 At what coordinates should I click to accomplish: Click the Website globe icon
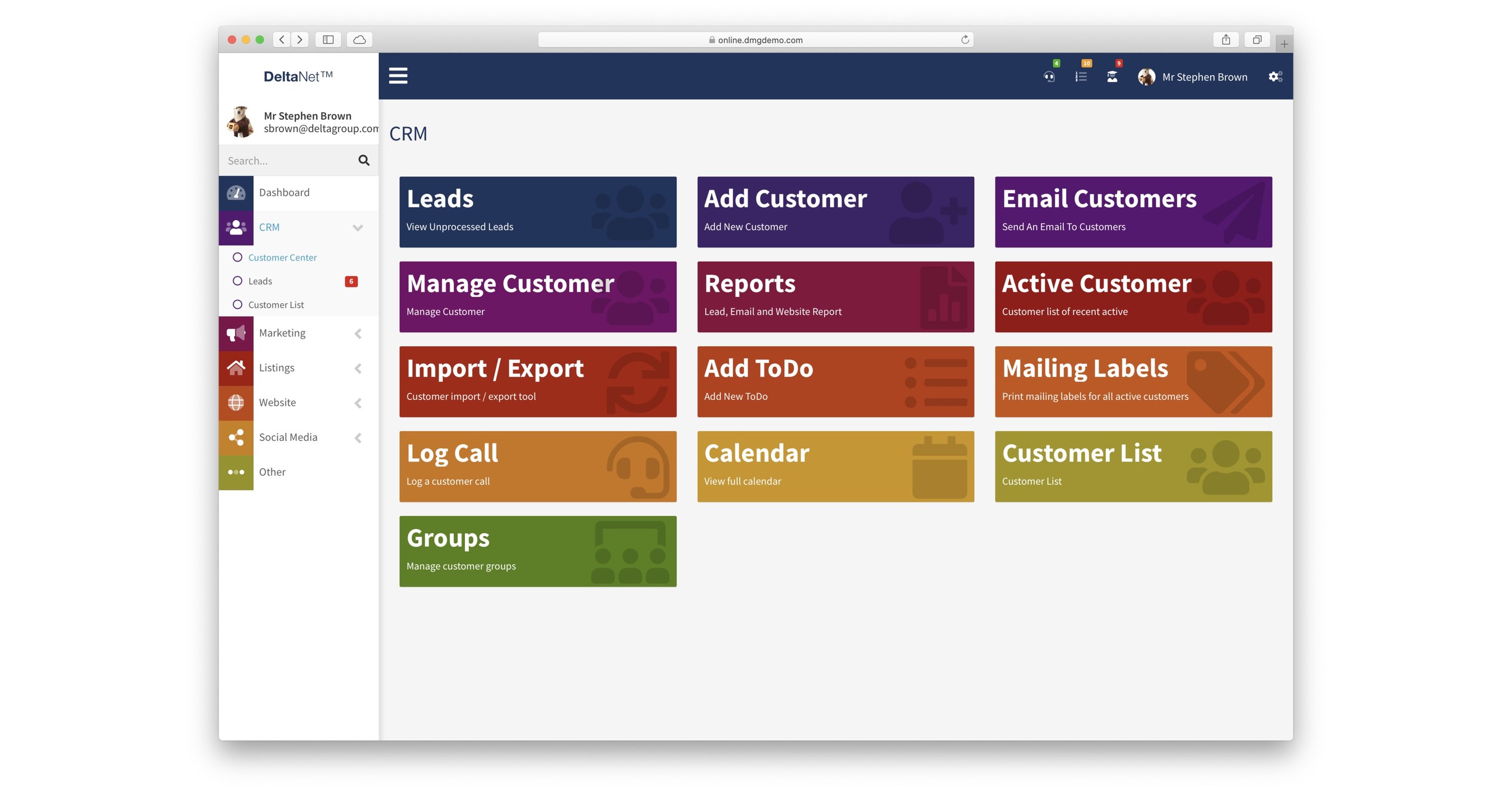235,403
